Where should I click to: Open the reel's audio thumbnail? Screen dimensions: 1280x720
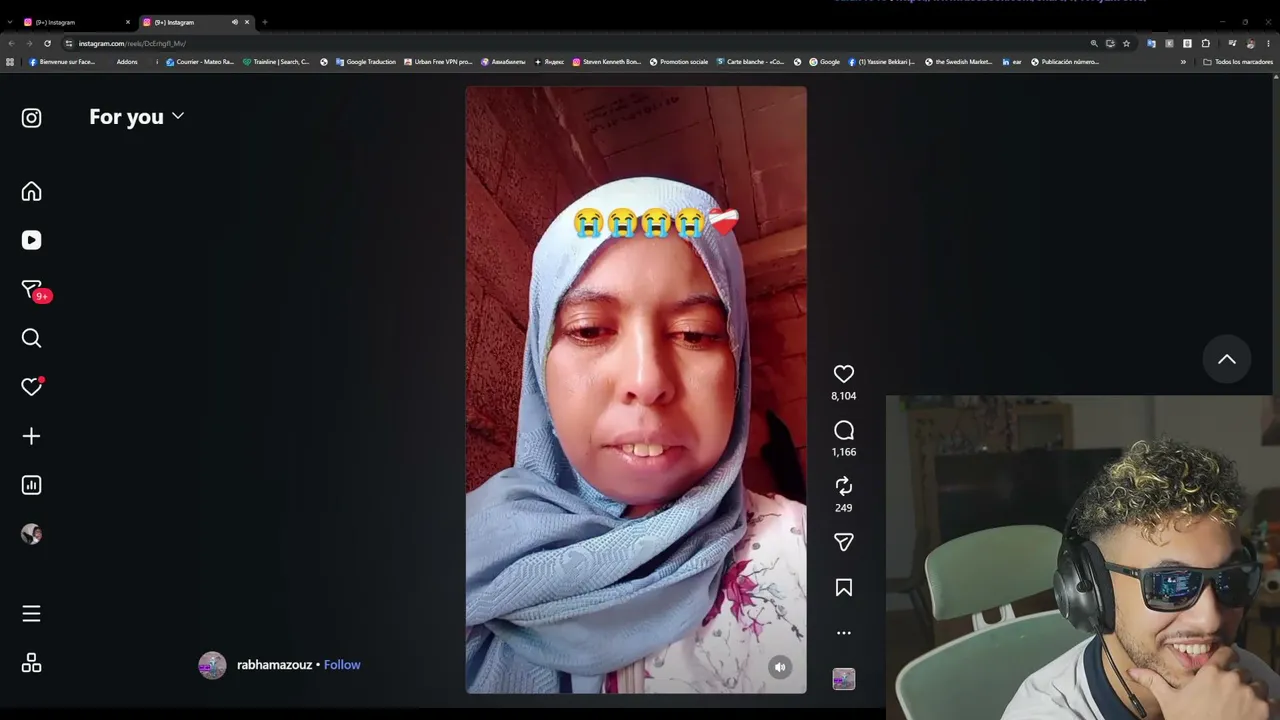pyautogui.click(x=844, y=679)
